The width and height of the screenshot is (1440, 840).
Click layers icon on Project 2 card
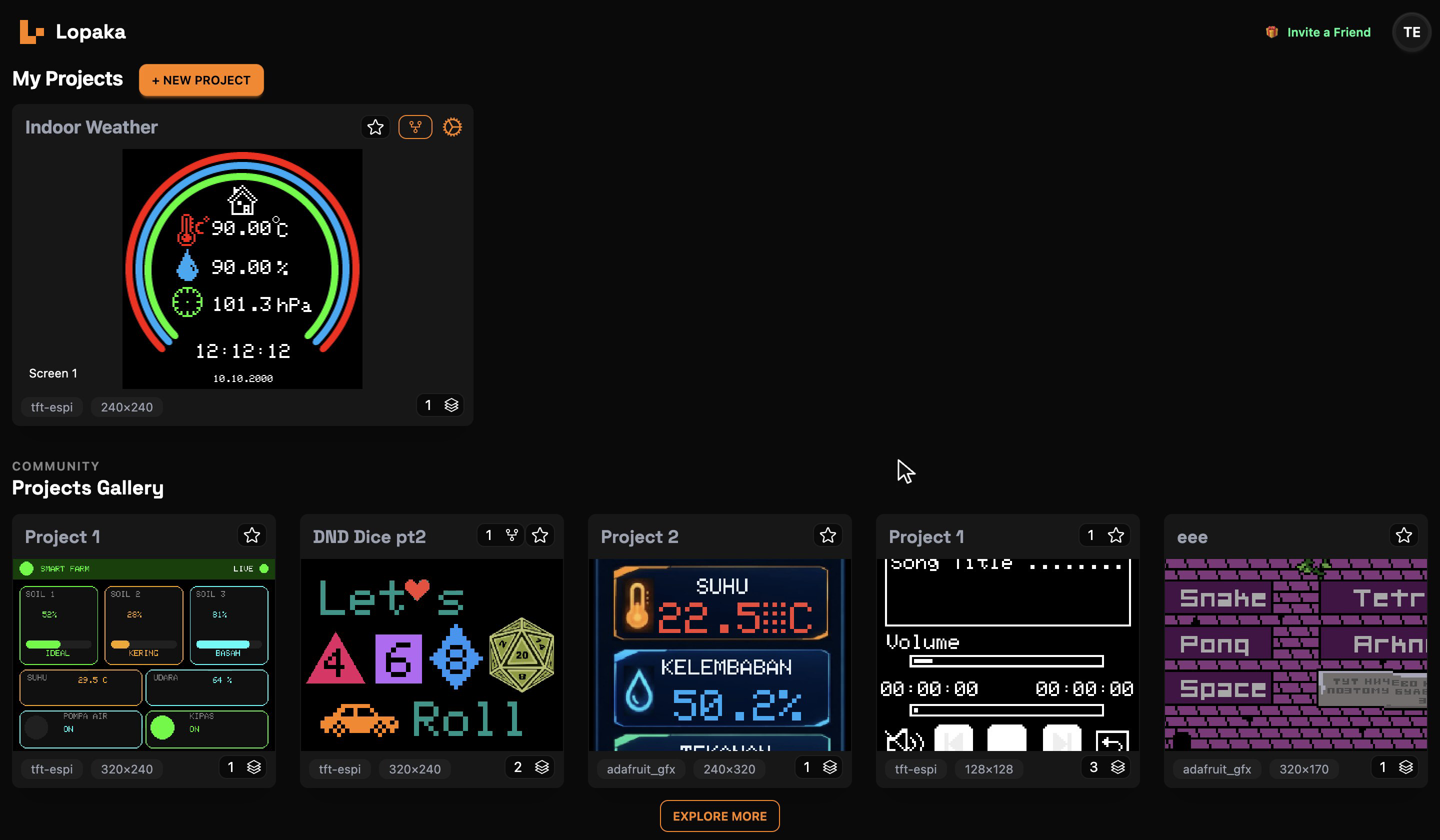click(x=829, y=767)
